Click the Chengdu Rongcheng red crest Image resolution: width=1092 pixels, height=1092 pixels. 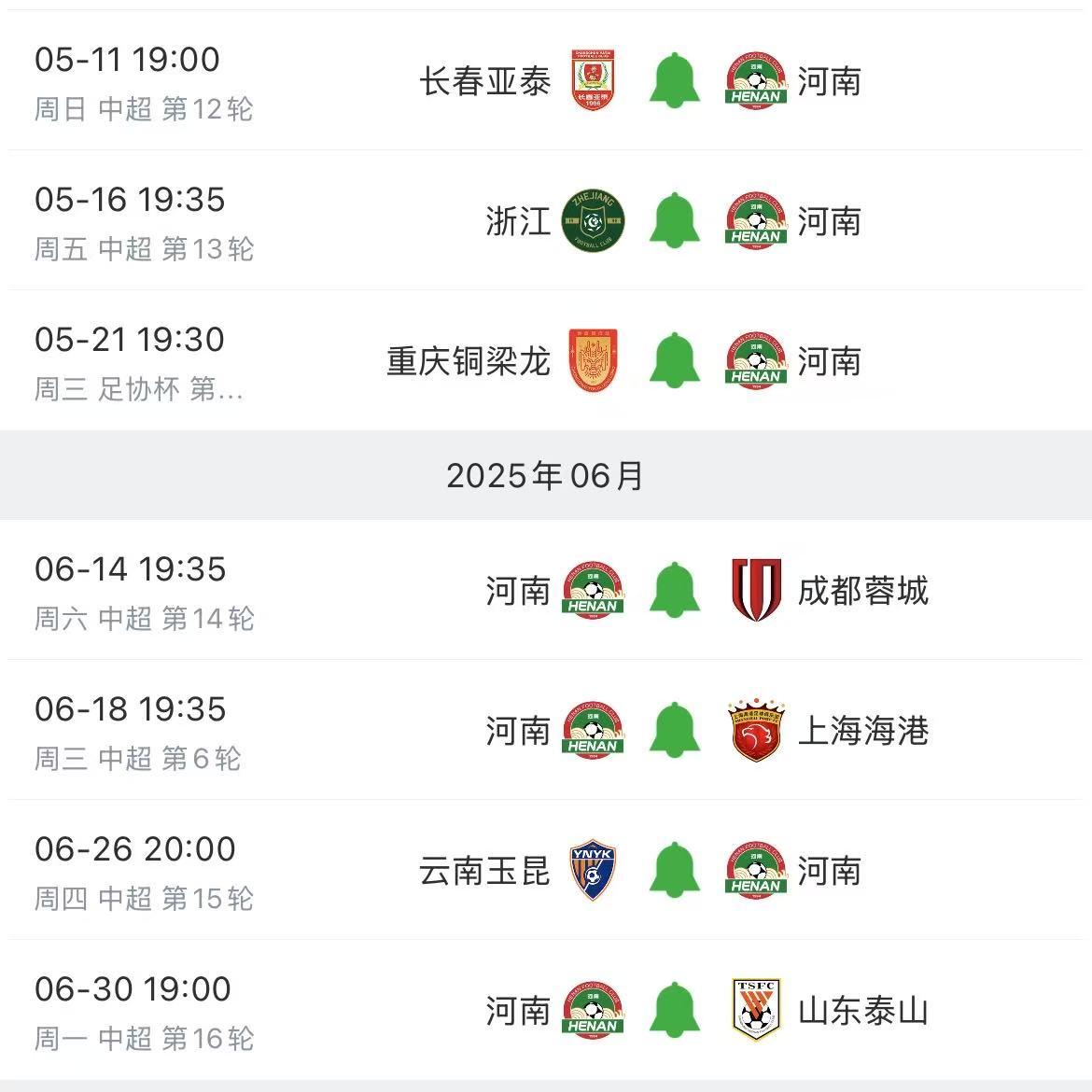[x=755, y=591]
